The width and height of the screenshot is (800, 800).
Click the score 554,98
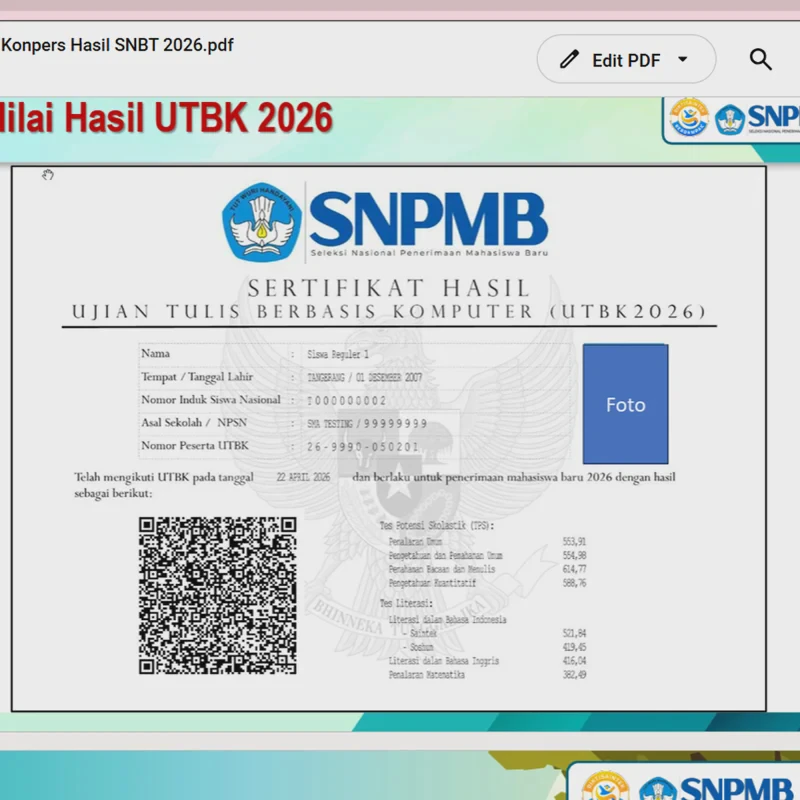(x=574, y=555)
